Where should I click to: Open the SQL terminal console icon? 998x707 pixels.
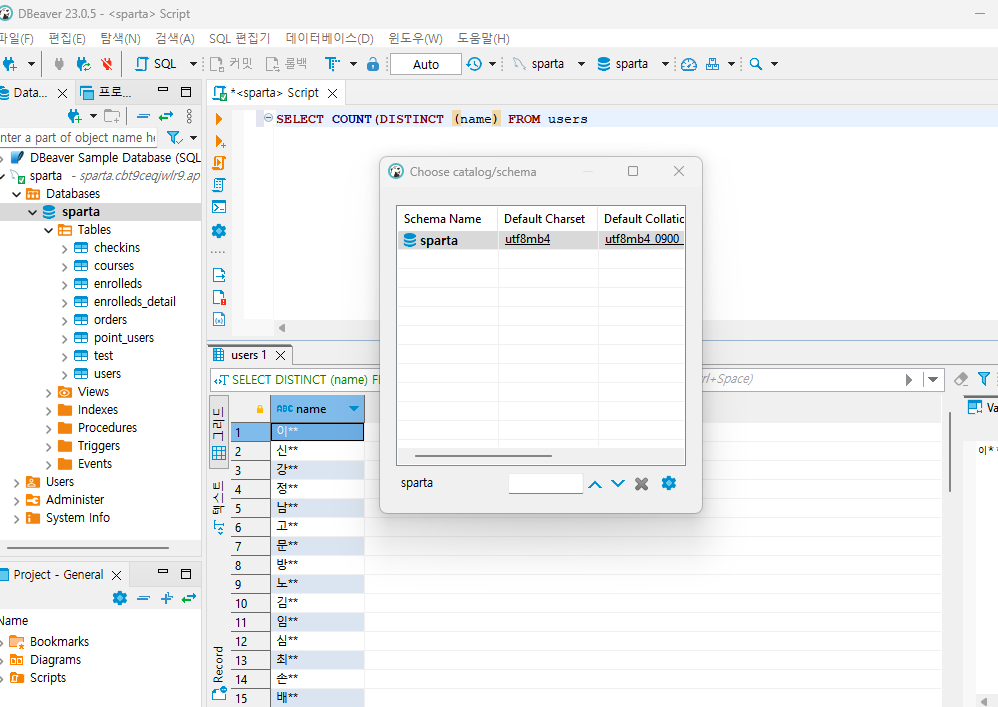219,207
